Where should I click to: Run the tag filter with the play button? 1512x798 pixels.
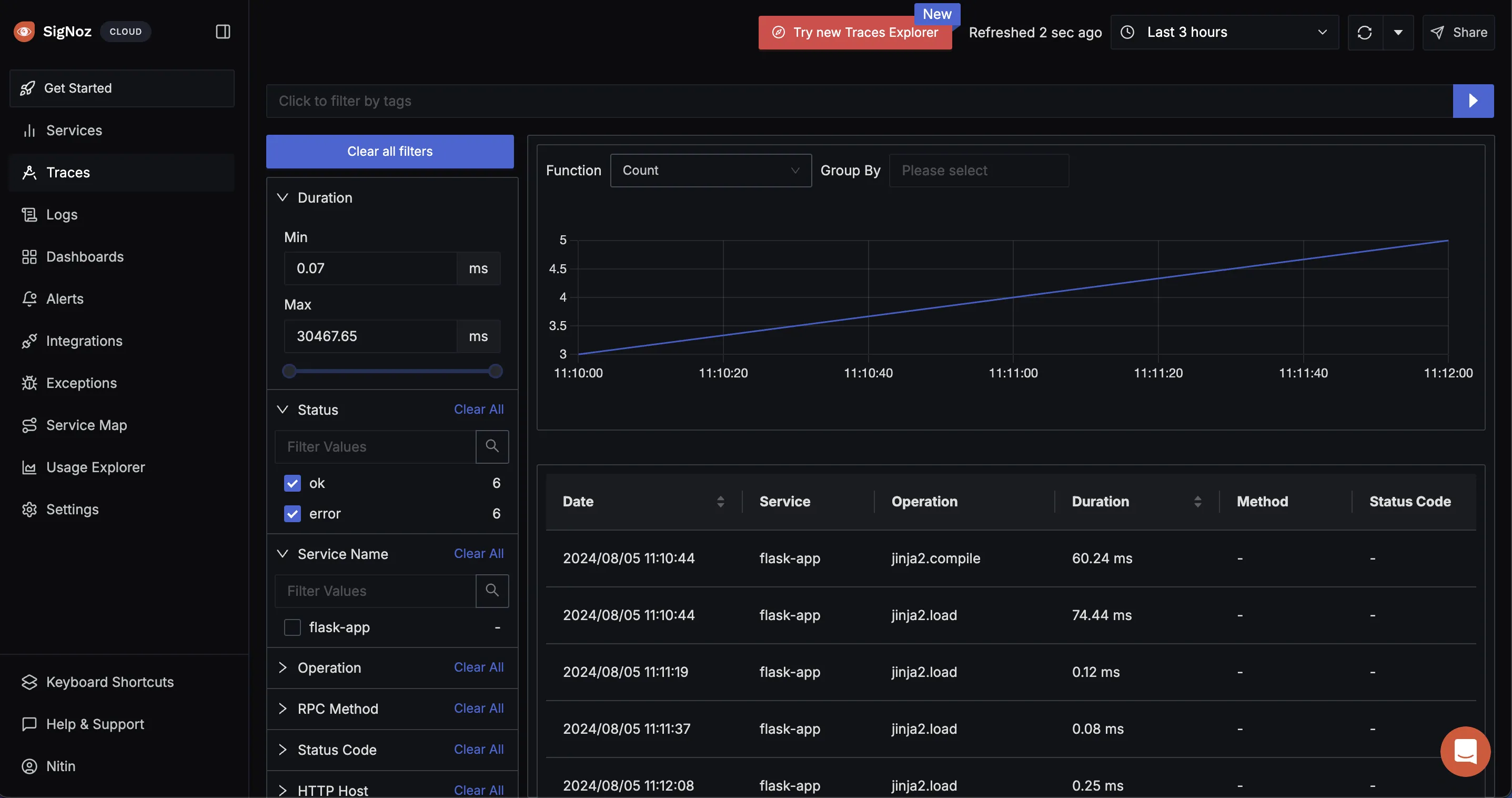[1473, 101]
